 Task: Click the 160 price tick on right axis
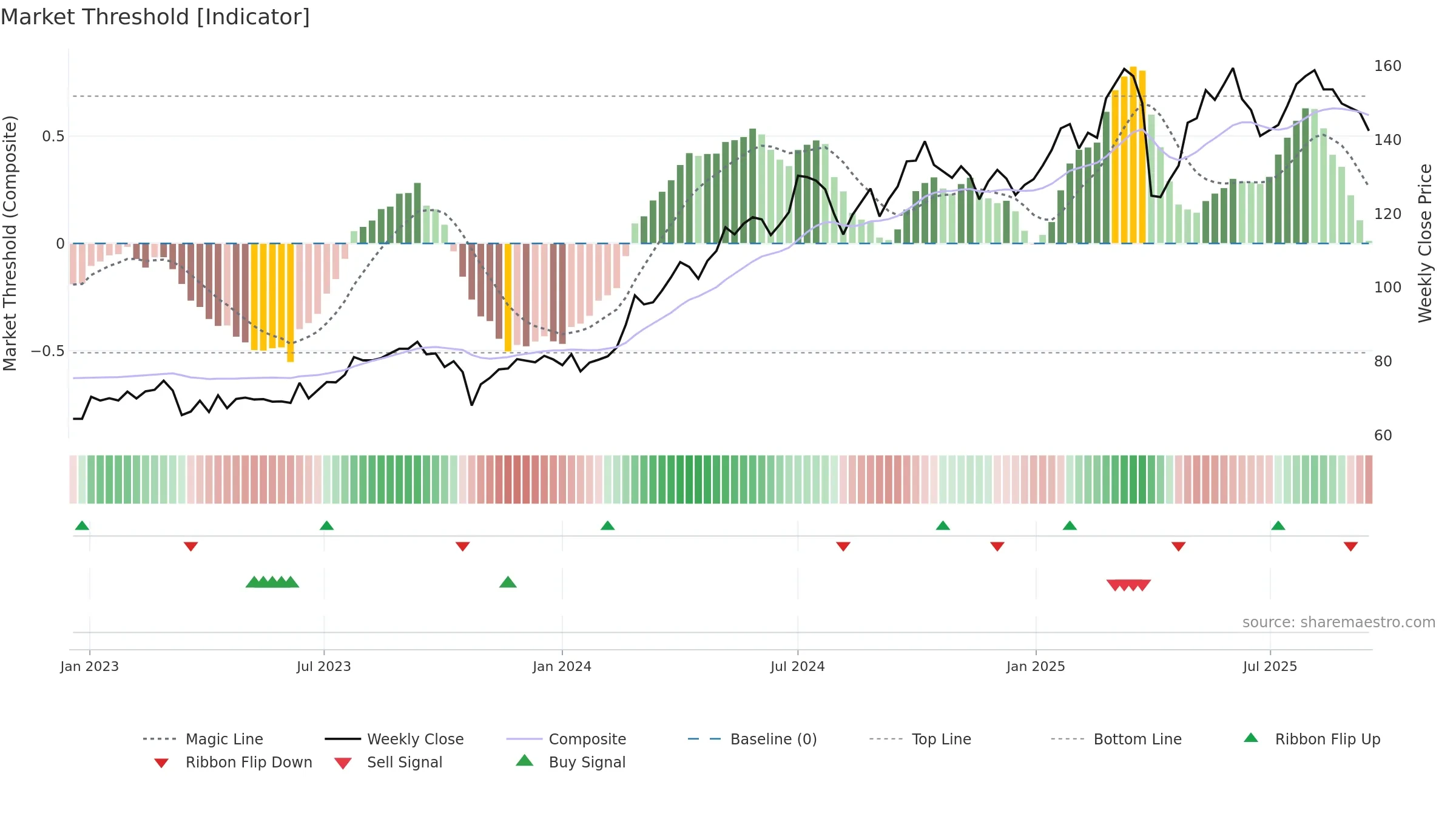tap(1387, 66)
